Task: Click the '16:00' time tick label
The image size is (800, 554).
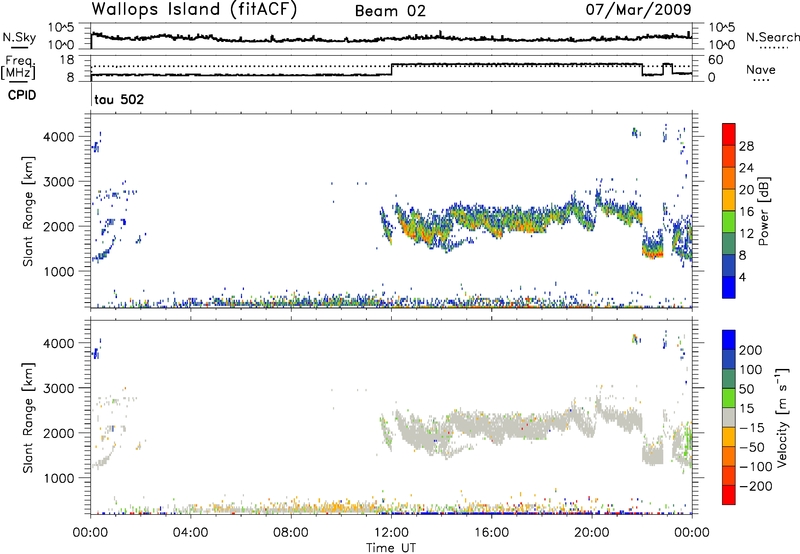Action: point(491,533)
